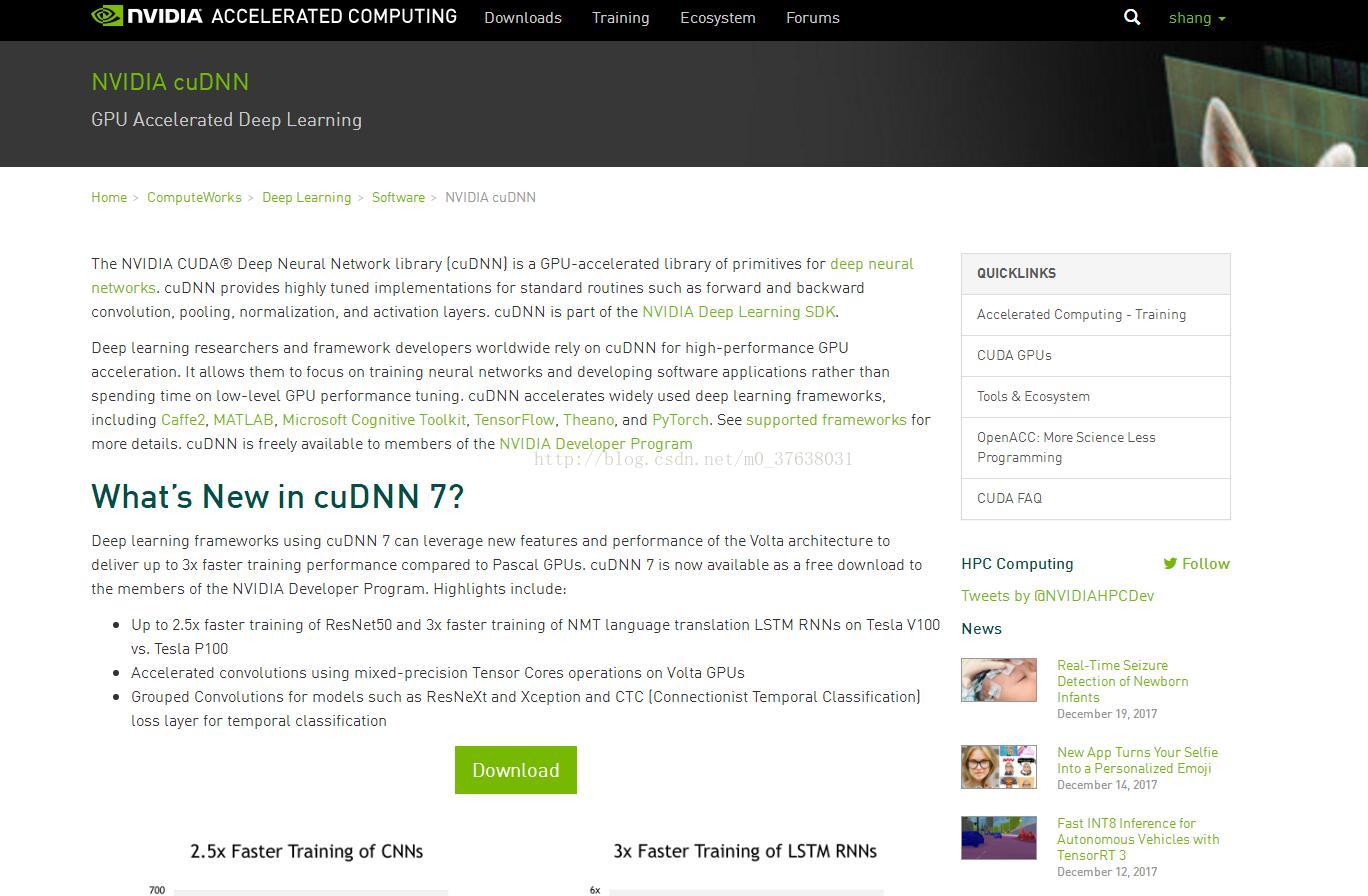
Task: Go to Deep Learning breadcrumb
Action: point(306,197)
